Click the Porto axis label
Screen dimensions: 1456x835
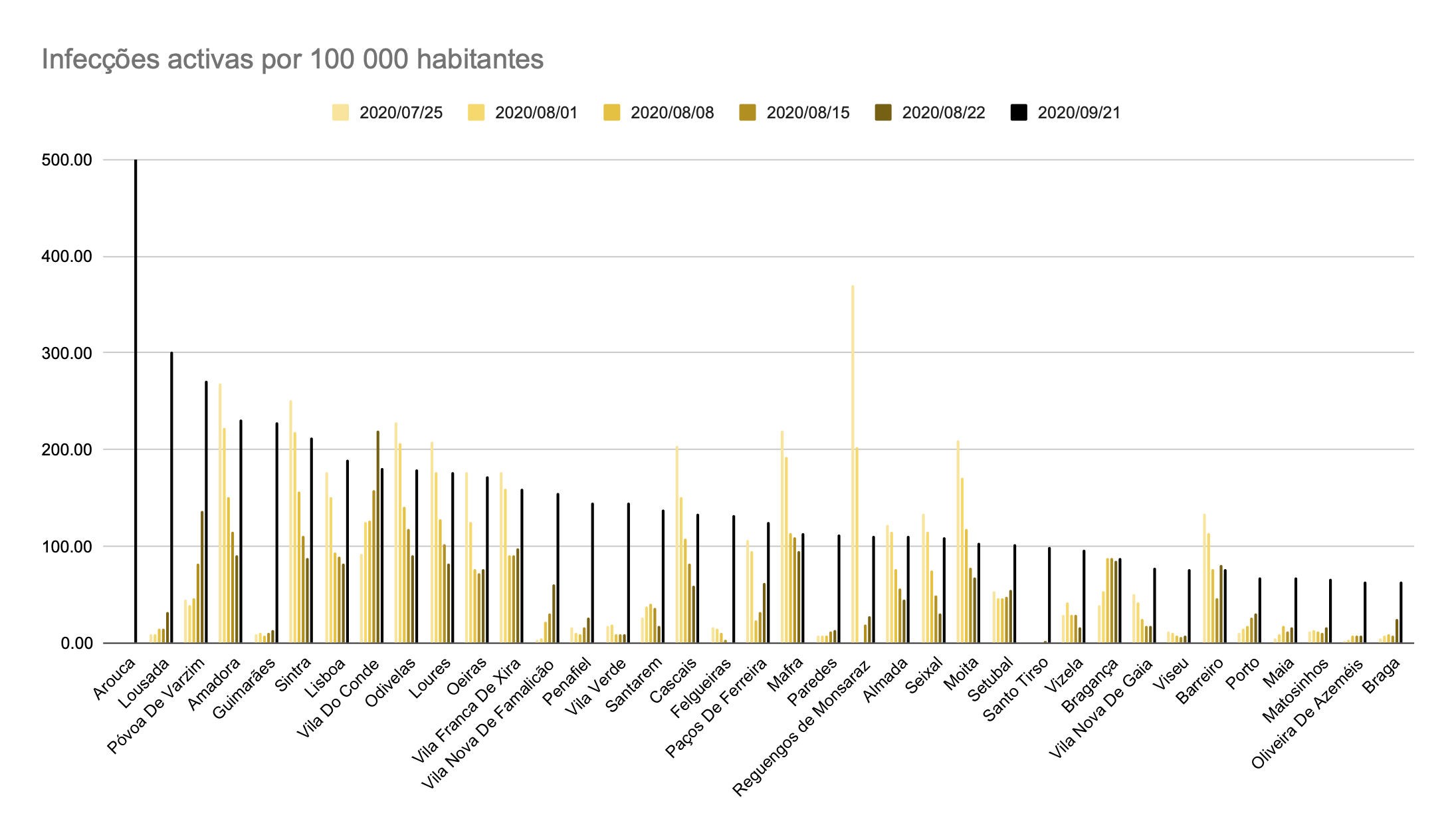[x=1243, y=673]
